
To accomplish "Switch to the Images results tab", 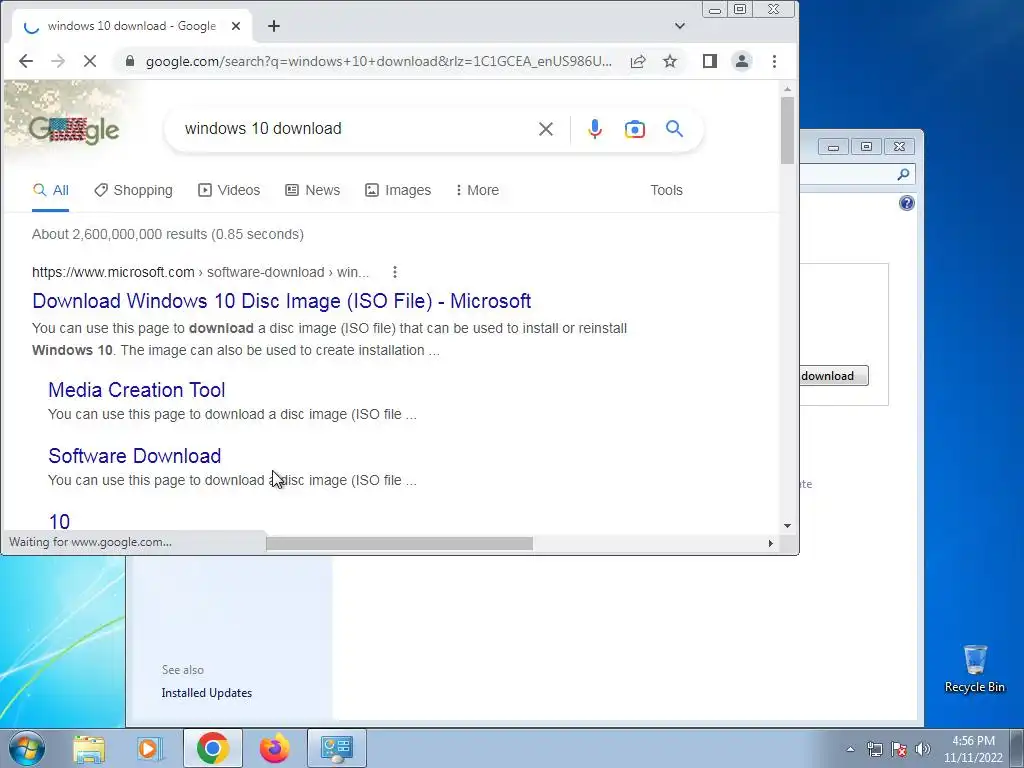I will click(398, 190).
